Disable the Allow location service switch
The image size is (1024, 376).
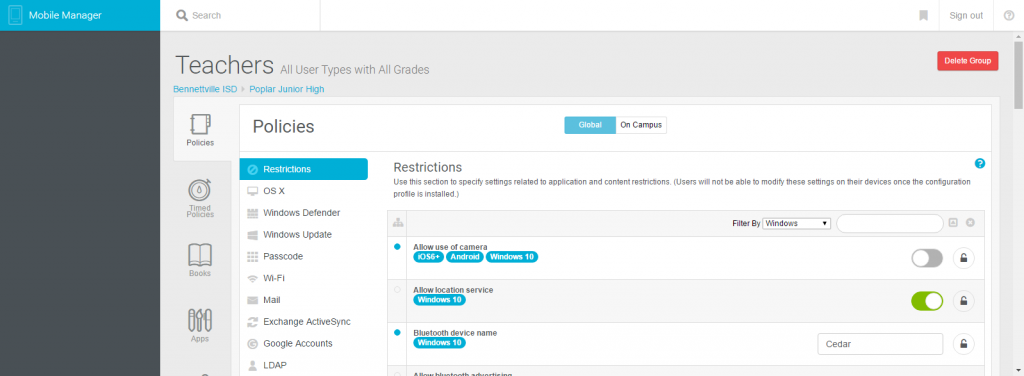927,301
